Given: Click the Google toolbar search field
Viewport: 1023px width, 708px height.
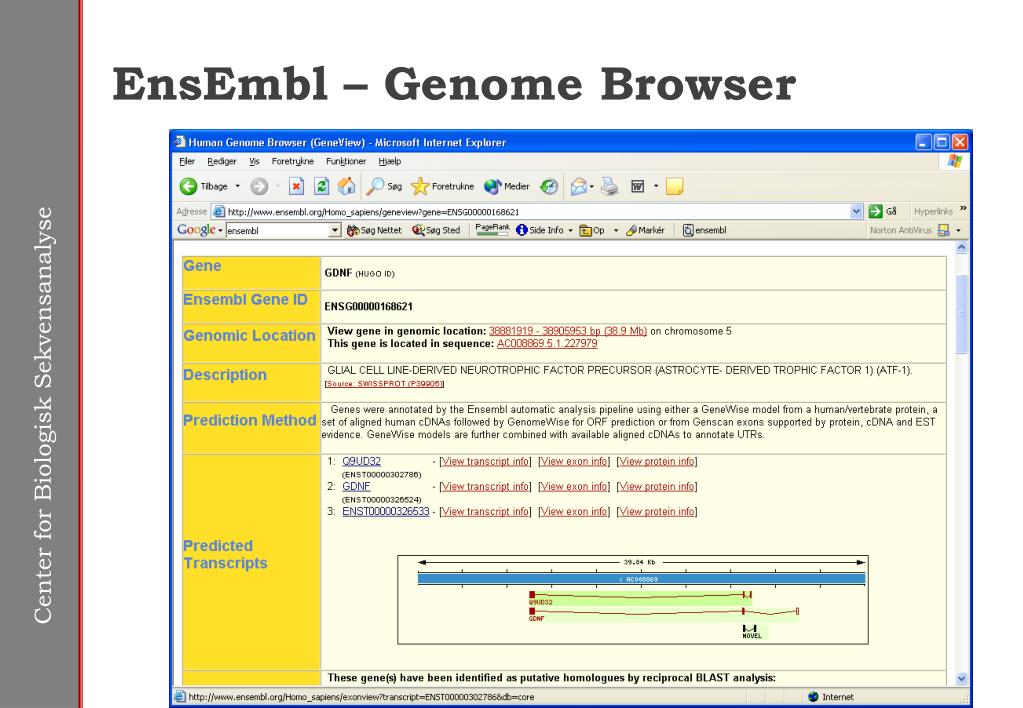Looking at the screenshot, I should (278, 230).
